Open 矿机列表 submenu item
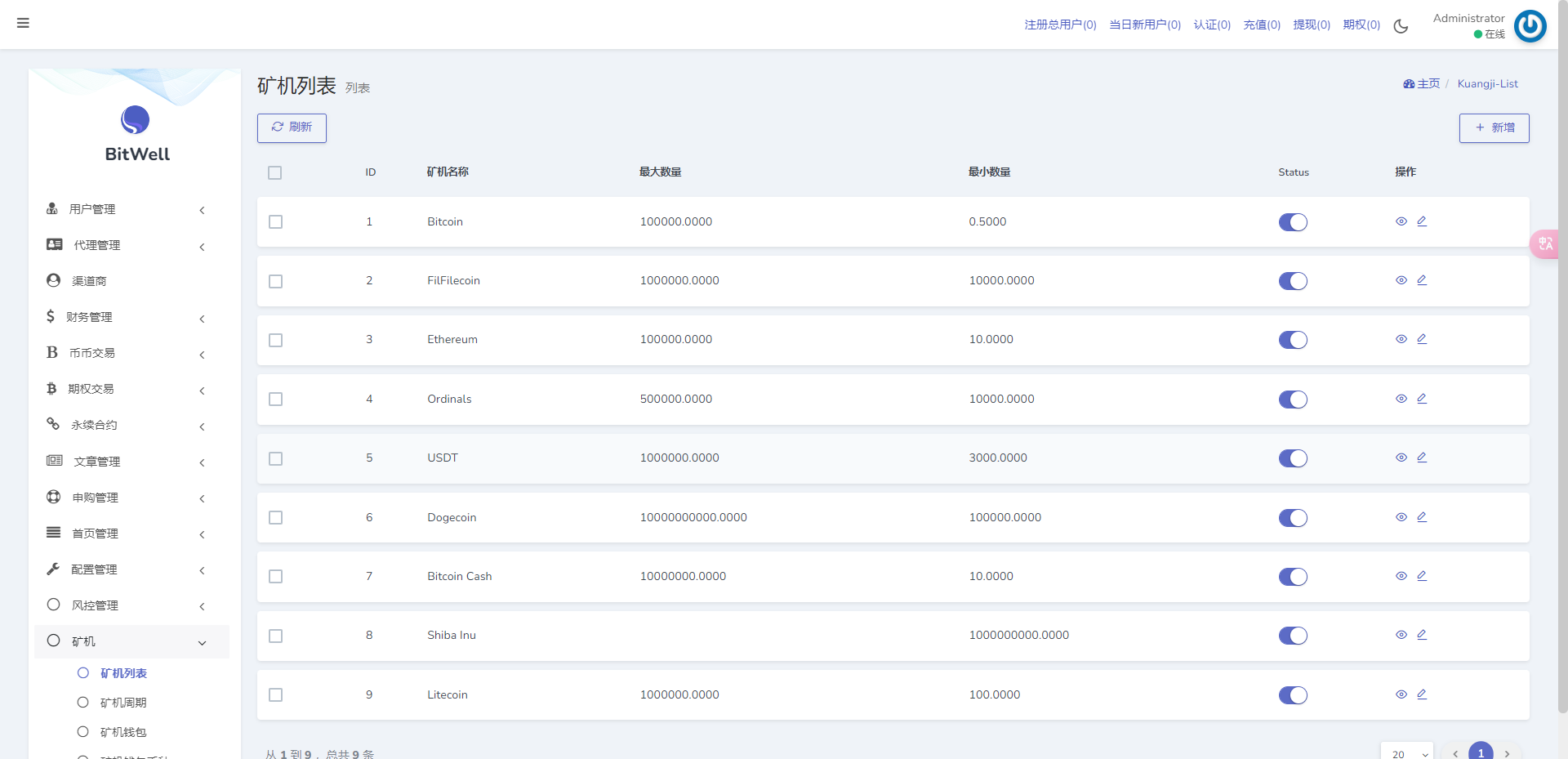 [123, 673]
